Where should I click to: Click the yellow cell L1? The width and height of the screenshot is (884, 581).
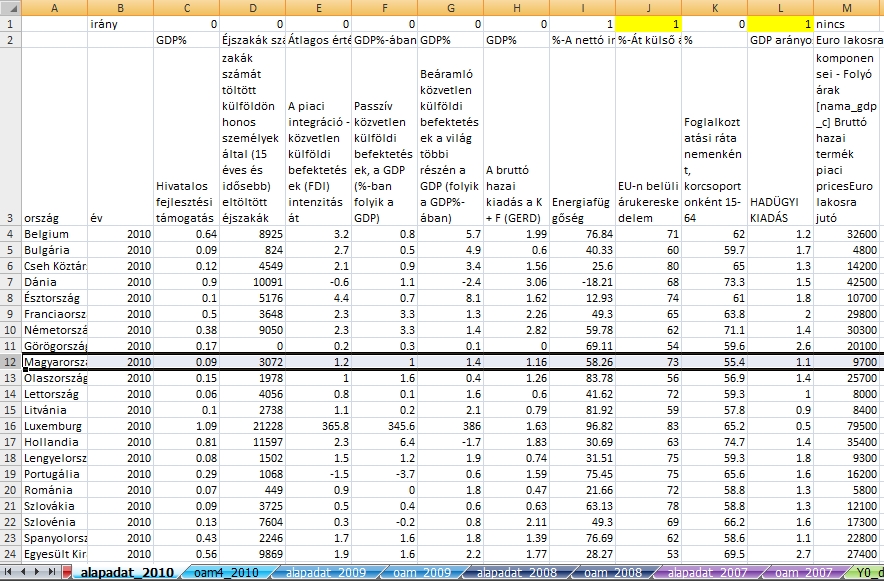click(779, 23)
